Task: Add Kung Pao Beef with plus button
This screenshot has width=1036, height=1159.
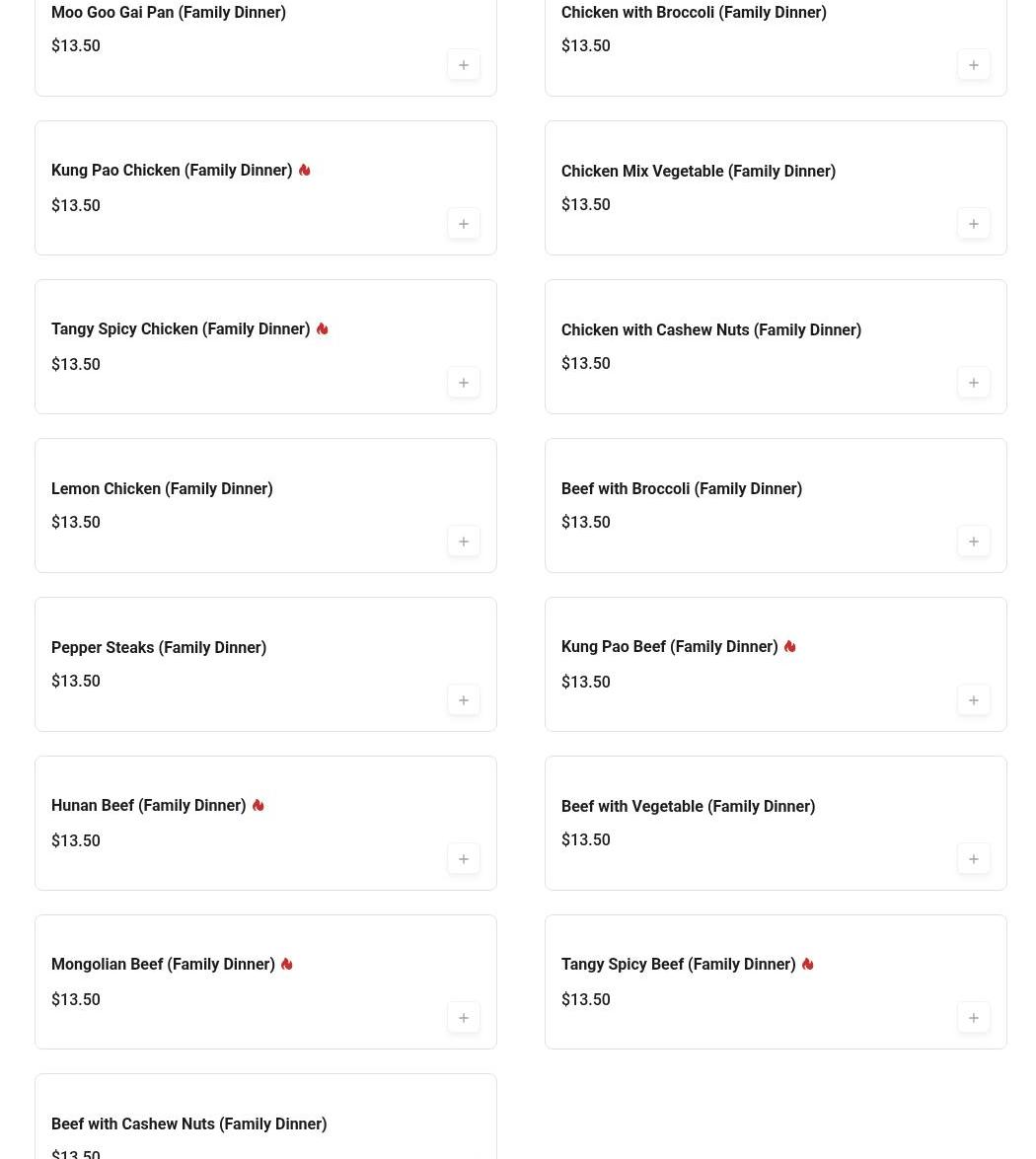Action: 974,700
